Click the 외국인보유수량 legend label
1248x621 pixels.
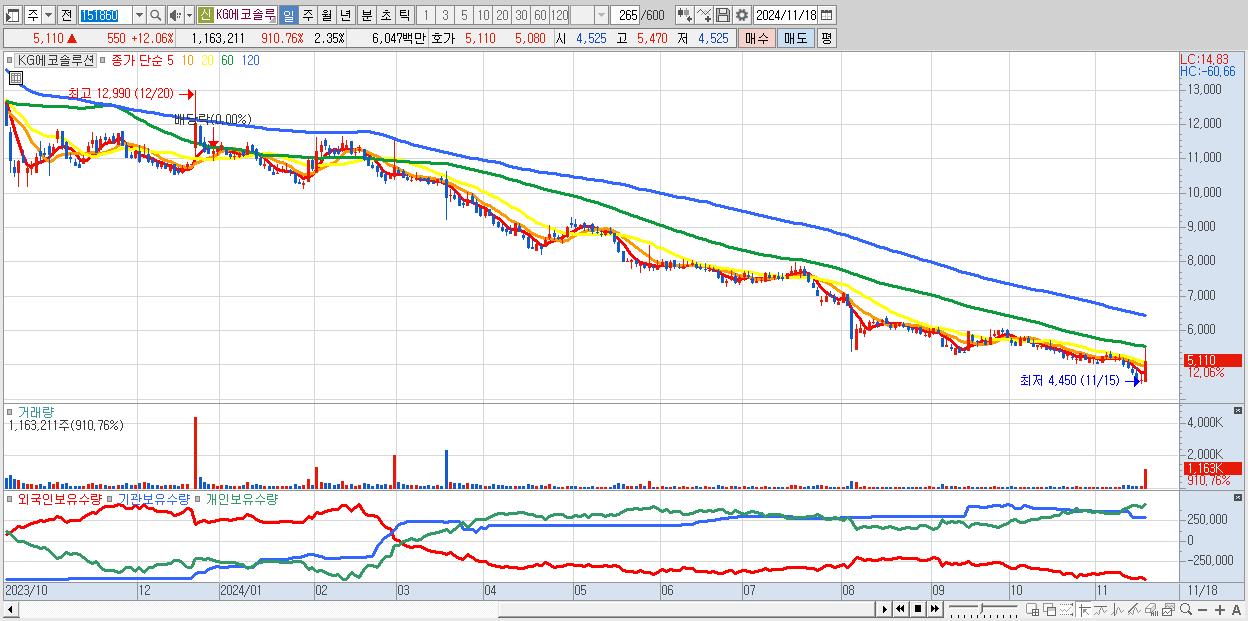pos(60,498)
